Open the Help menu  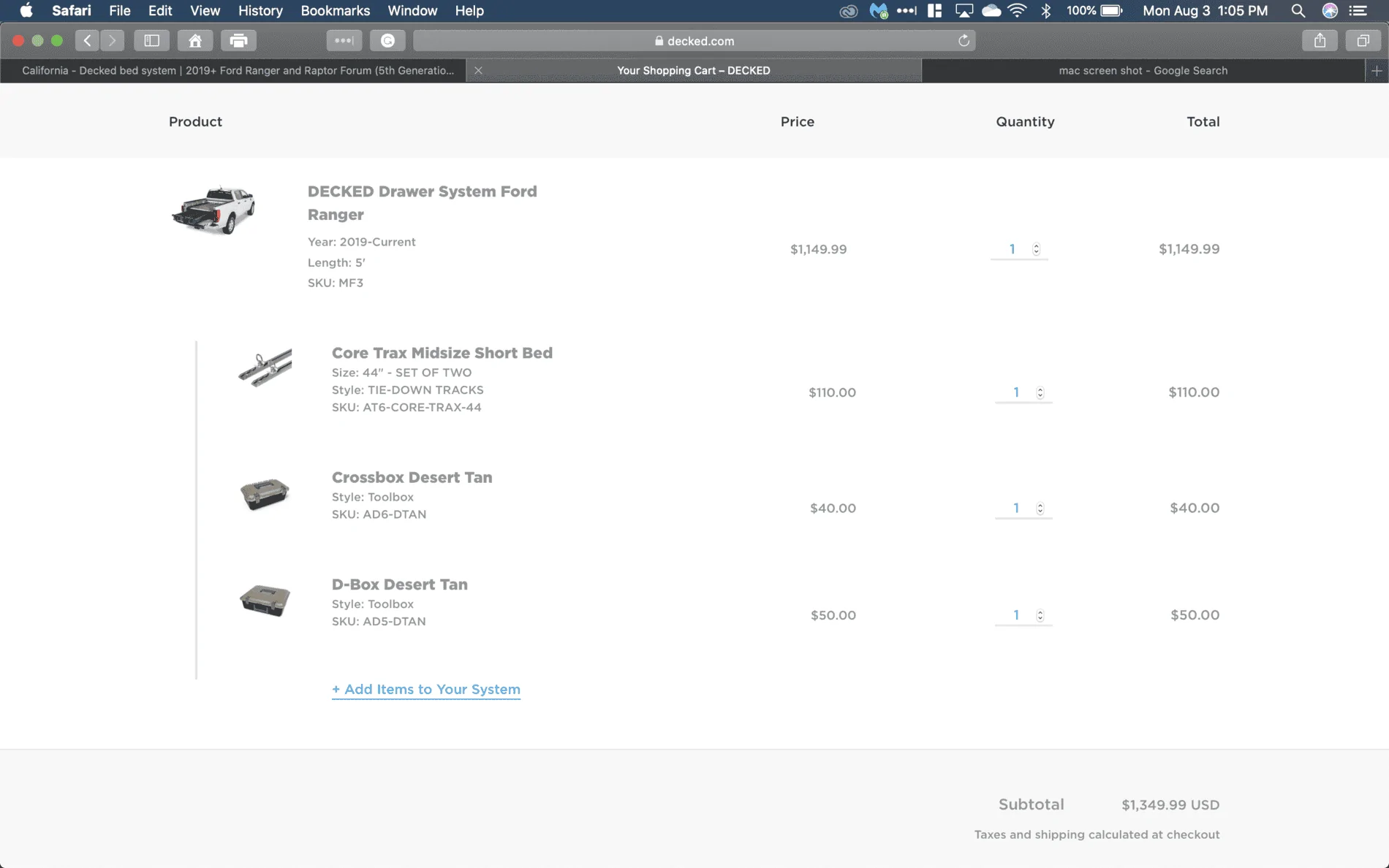point(469,11)
